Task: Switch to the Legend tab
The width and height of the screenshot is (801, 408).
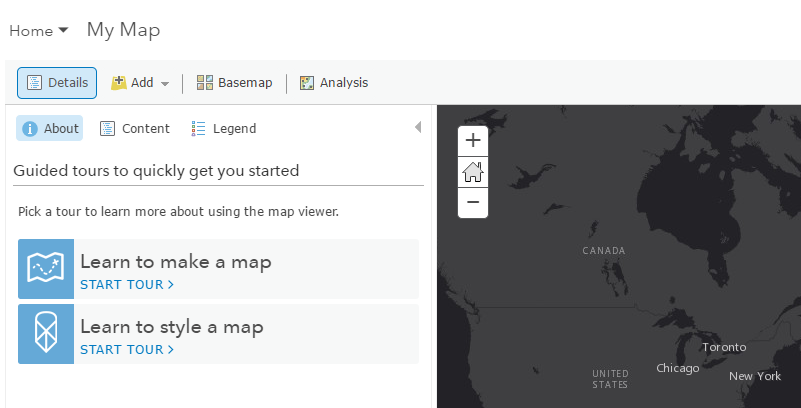Action: tap(224, 129)
